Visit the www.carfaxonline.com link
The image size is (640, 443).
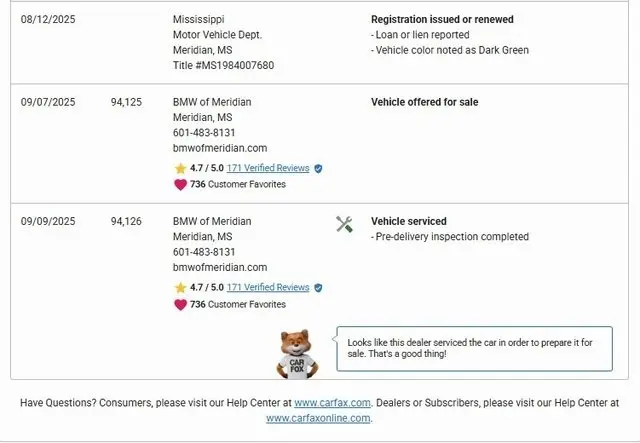point(318,418)
